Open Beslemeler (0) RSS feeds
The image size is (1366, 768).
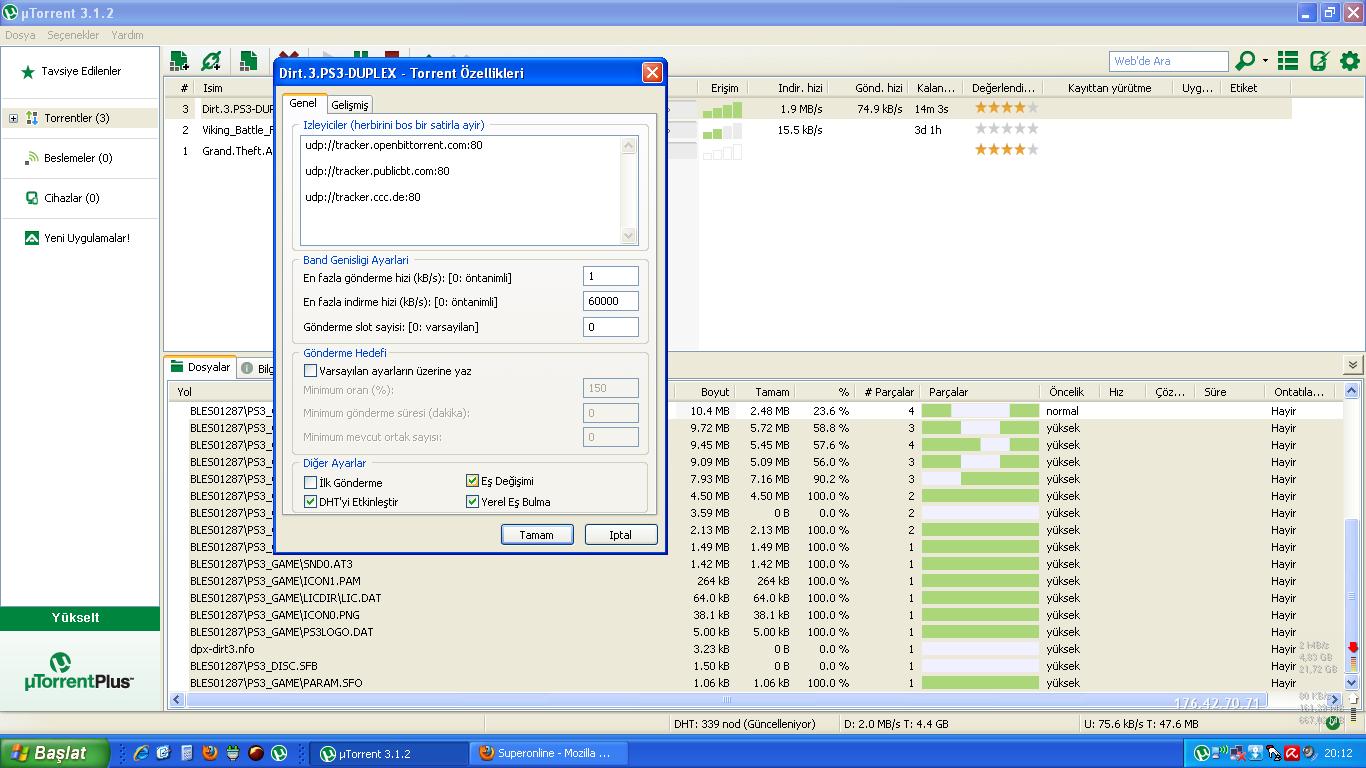coord(69,158)
